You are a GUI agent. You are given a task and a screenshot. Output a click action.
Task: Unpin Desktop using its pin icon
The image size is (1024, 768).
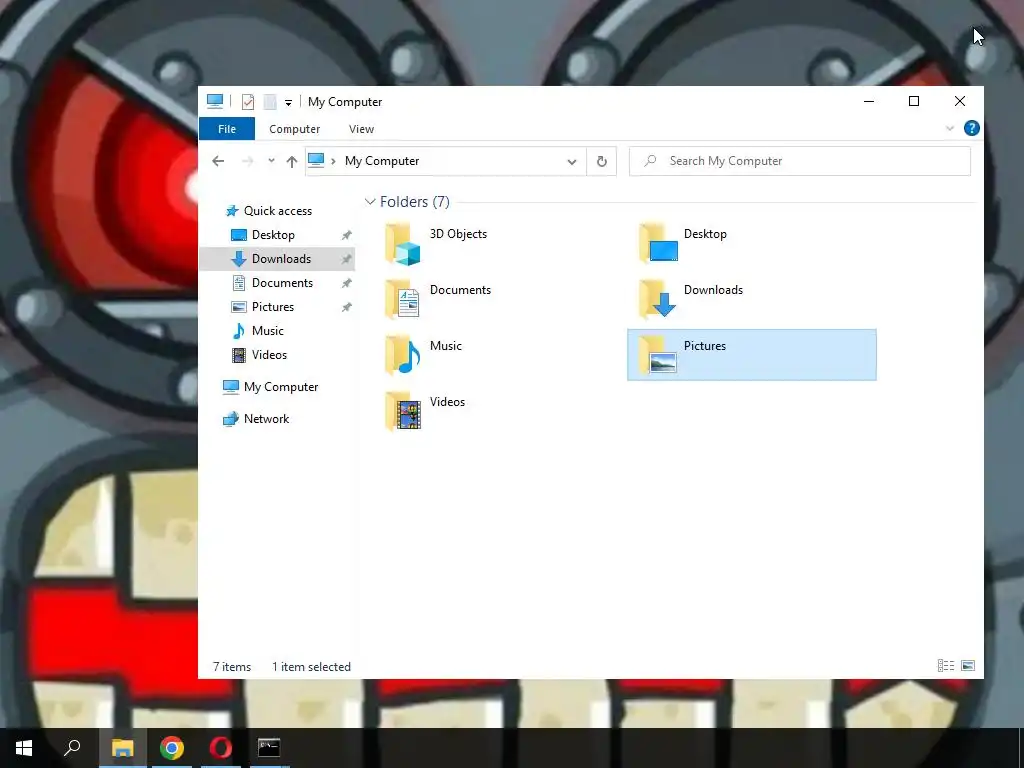pyautogui.click(x=347, y=235)
